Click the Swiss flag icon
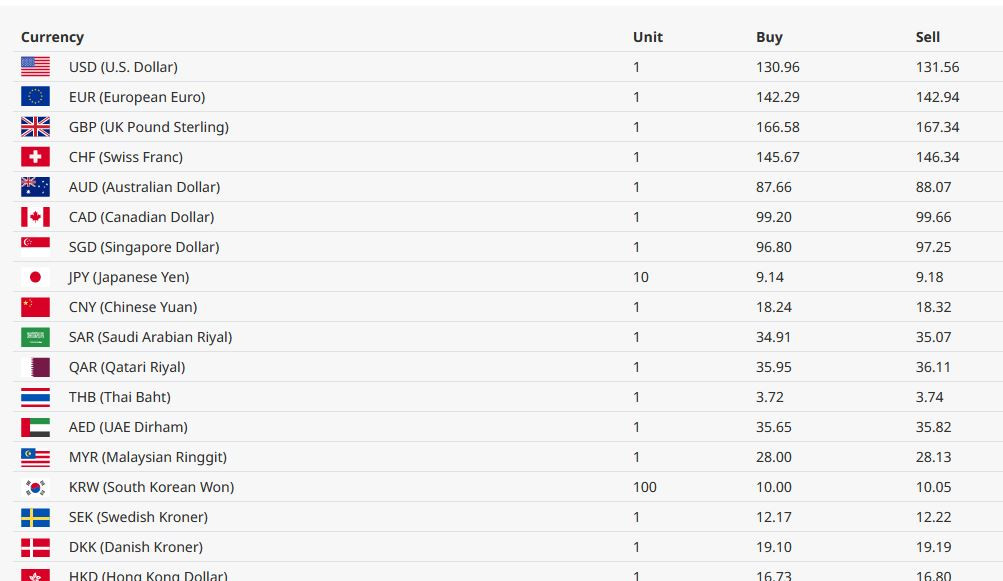Screen dimensions: 1003x581 tap(35, 157)
